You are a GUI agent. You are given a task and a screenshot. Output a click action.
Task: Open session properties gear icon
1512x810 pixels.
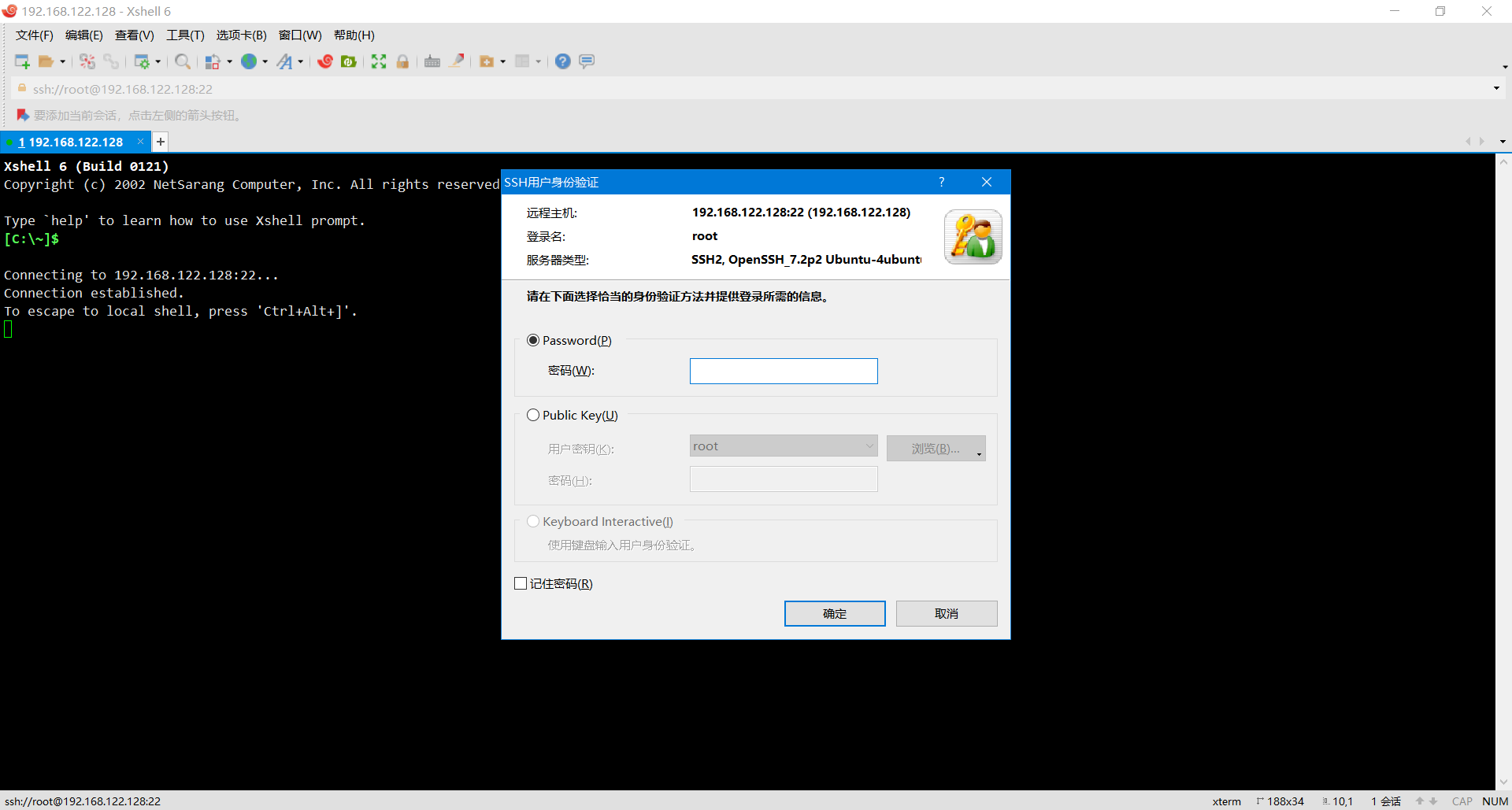click(x=142, y=61)
